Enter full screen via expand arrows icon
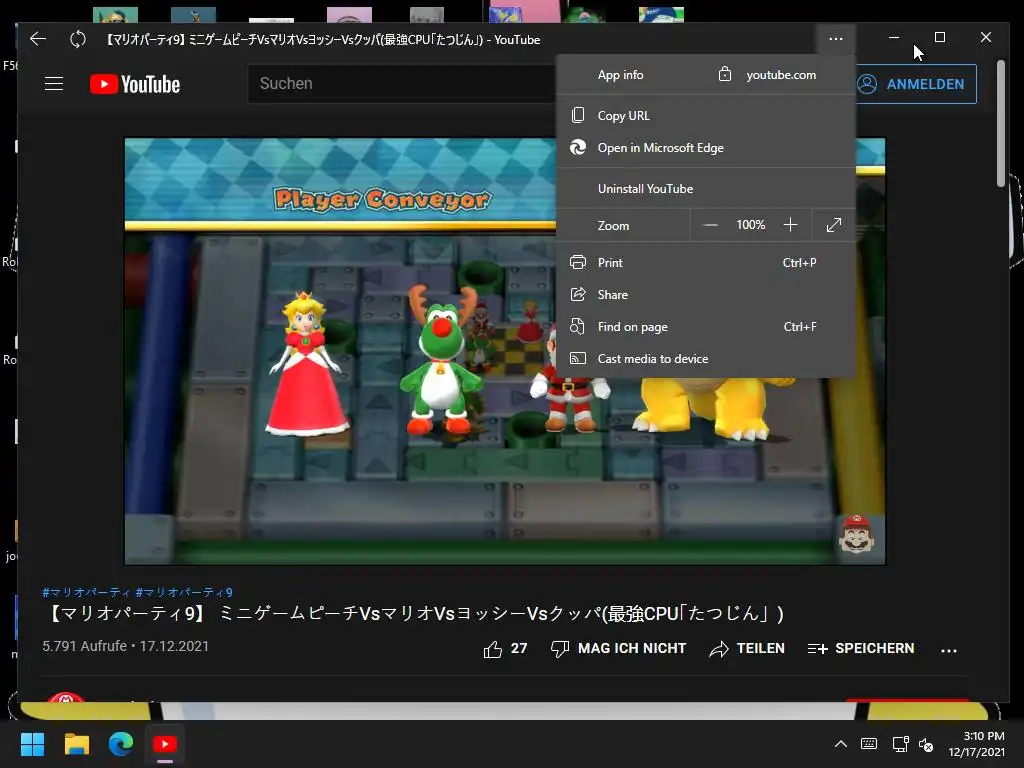Viewport: 1024px width, 768px height. click(833, 225)
